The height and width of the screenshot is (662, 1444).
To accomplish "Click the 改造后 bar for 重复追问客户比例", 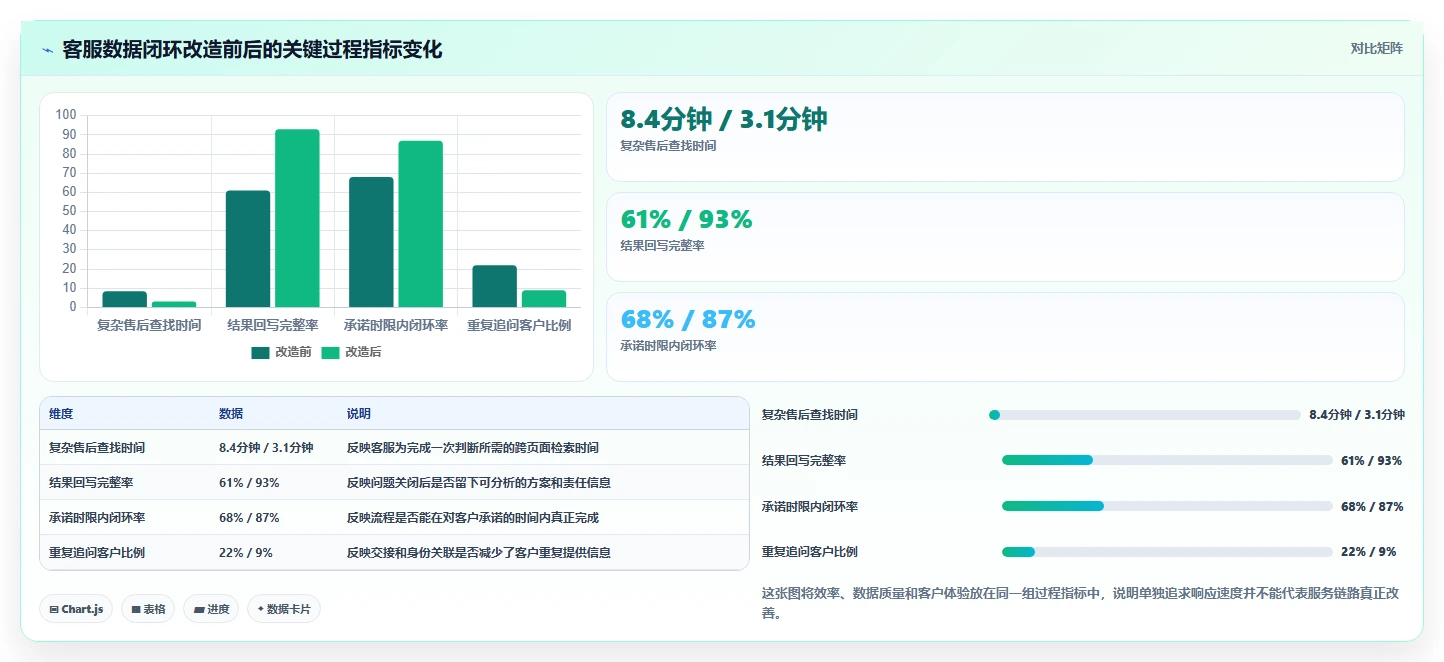I will (x=544, y=298).
